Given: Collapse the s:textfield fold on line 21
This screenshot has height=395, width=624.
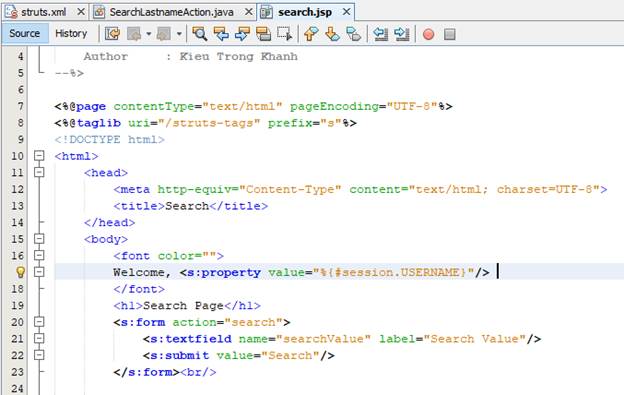Looking at the screenshot, I should click(39, 339).
